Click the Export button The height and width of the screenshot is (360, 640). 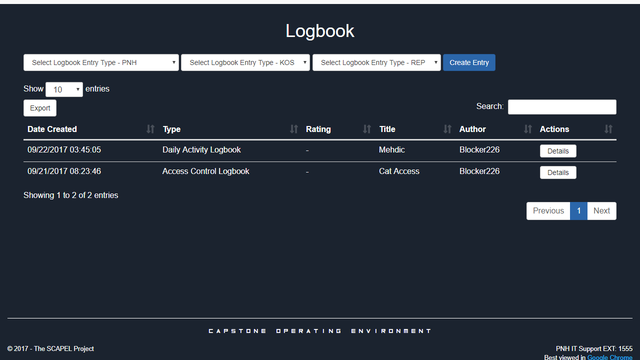[x=40, y=108]
